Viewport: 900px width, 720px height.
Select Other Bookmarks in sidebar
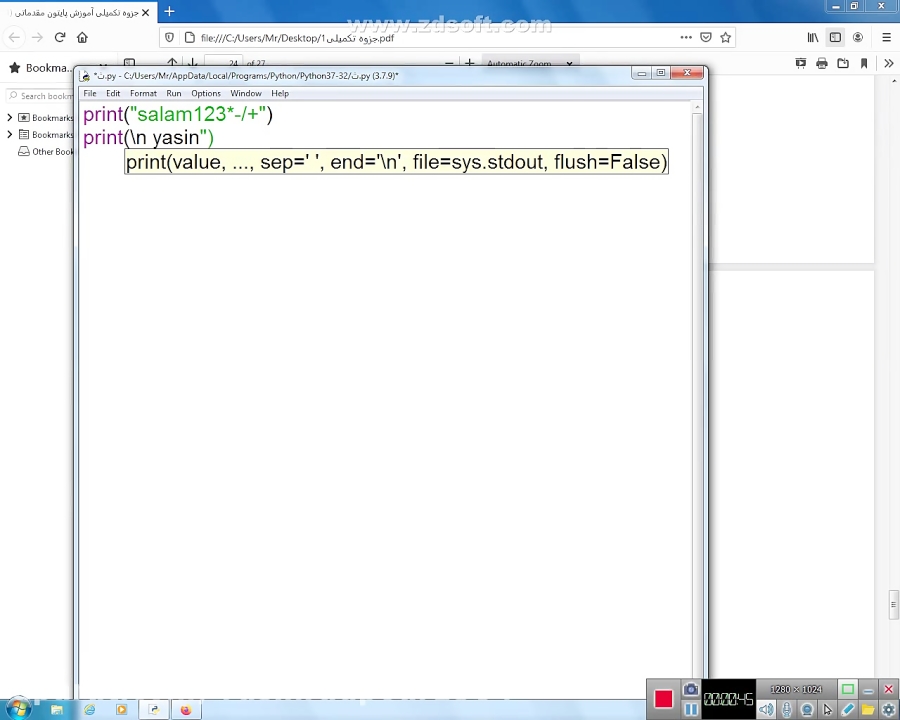46,152
